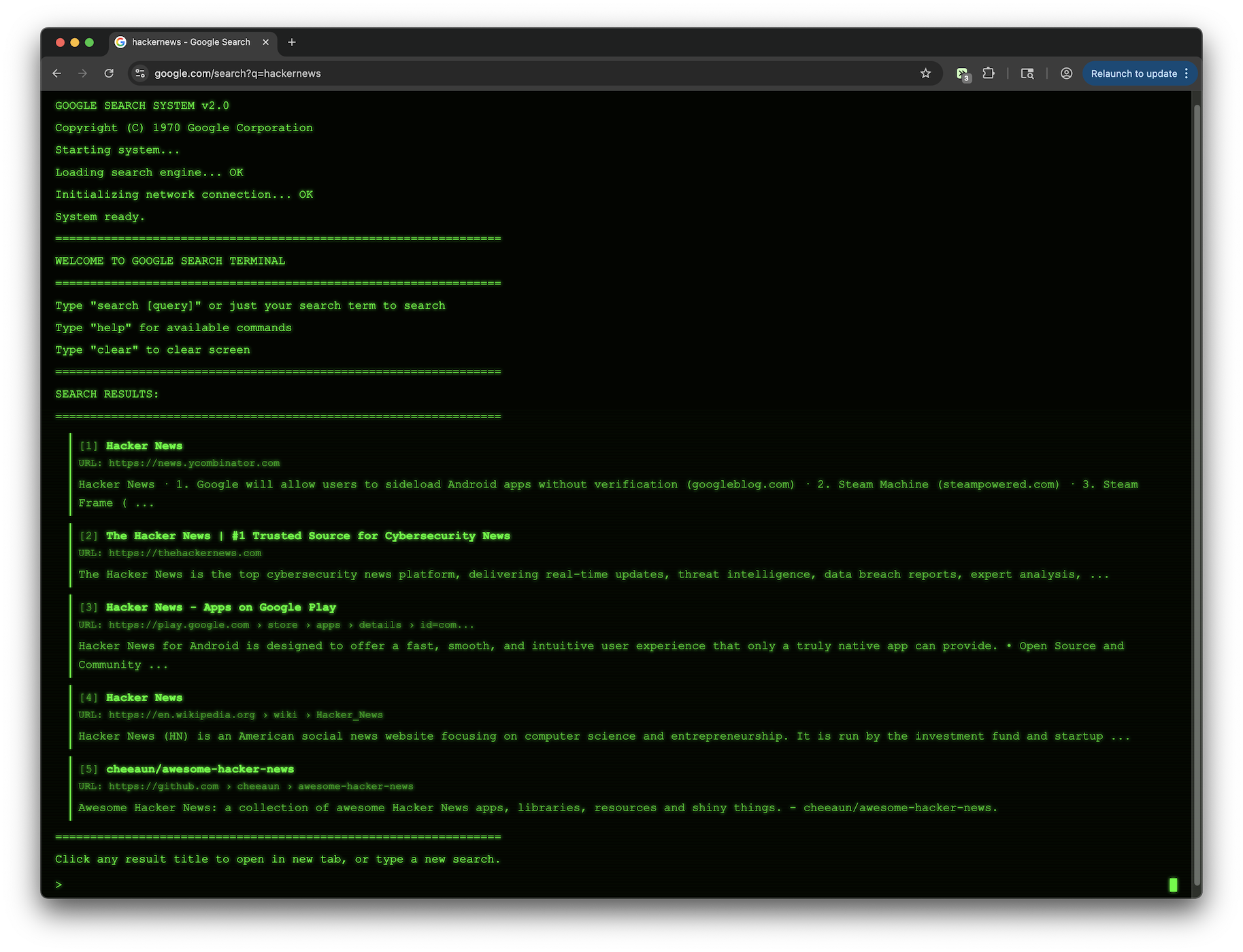The height and width of the screenshot is (952, 1243).
Task: Open the Hacker News ycombinator result
Action: 144,445
